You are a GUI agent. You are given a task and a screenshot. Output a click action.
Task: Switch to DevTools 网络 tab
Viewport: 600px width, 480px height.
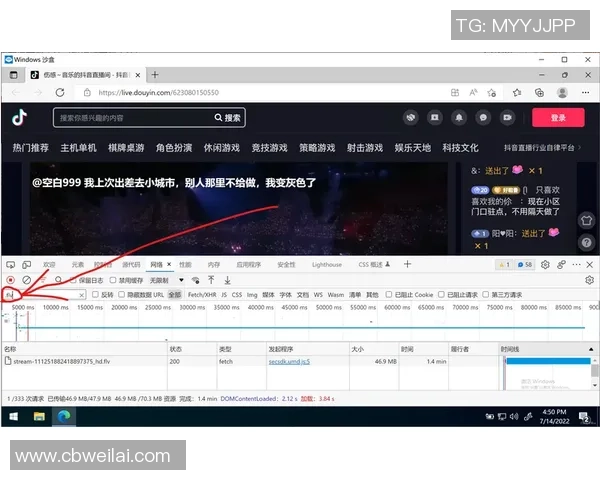157,264
